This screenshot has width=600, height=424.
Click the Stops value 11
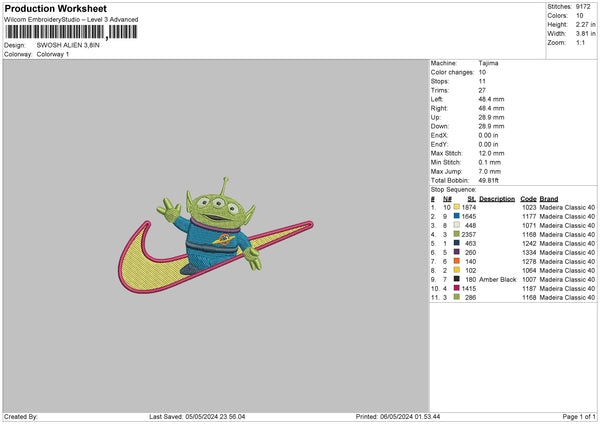482,81
